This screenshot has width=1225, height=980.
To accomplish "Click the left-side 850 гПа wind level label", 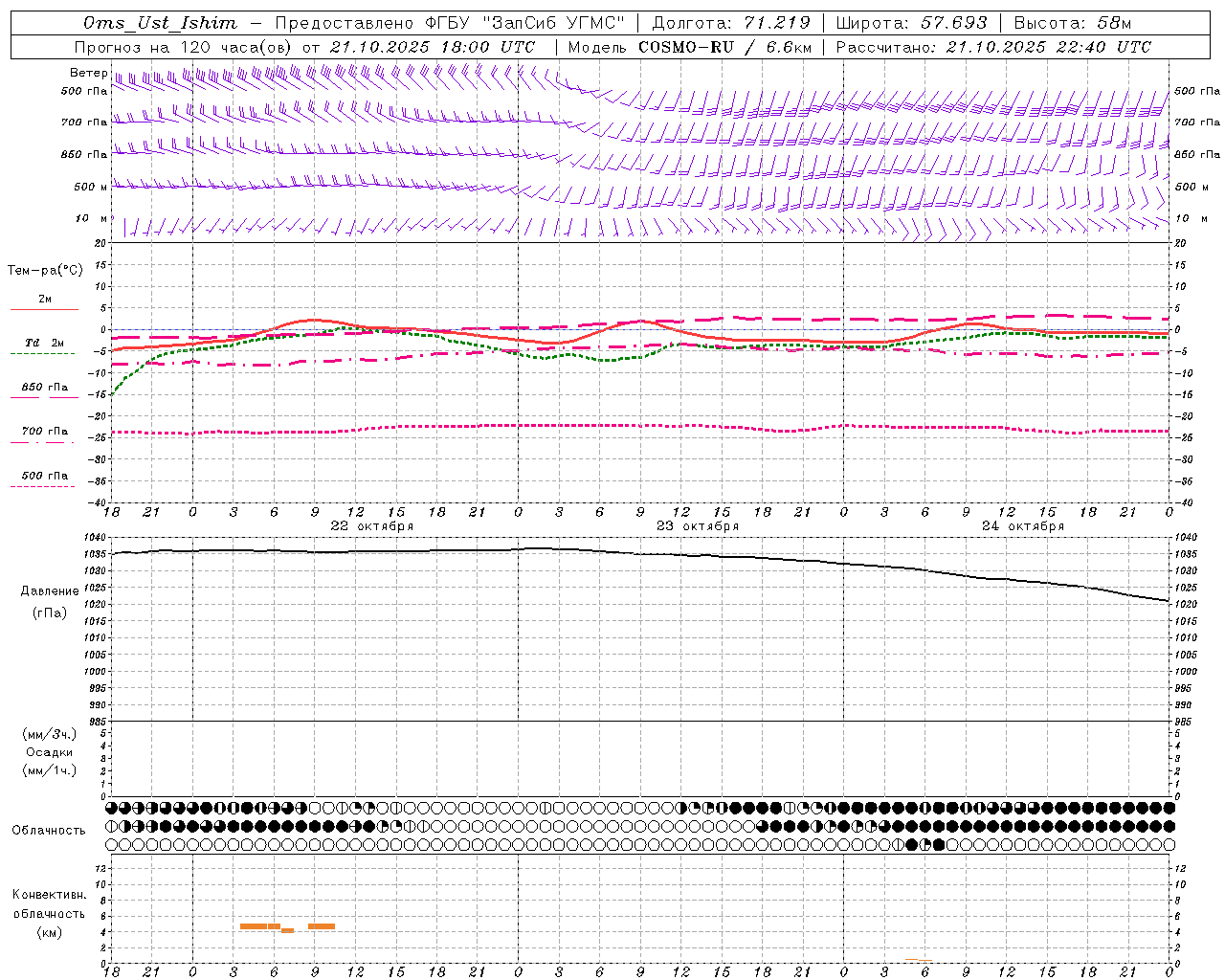I will pyautogui.click(x=84, y=154).
